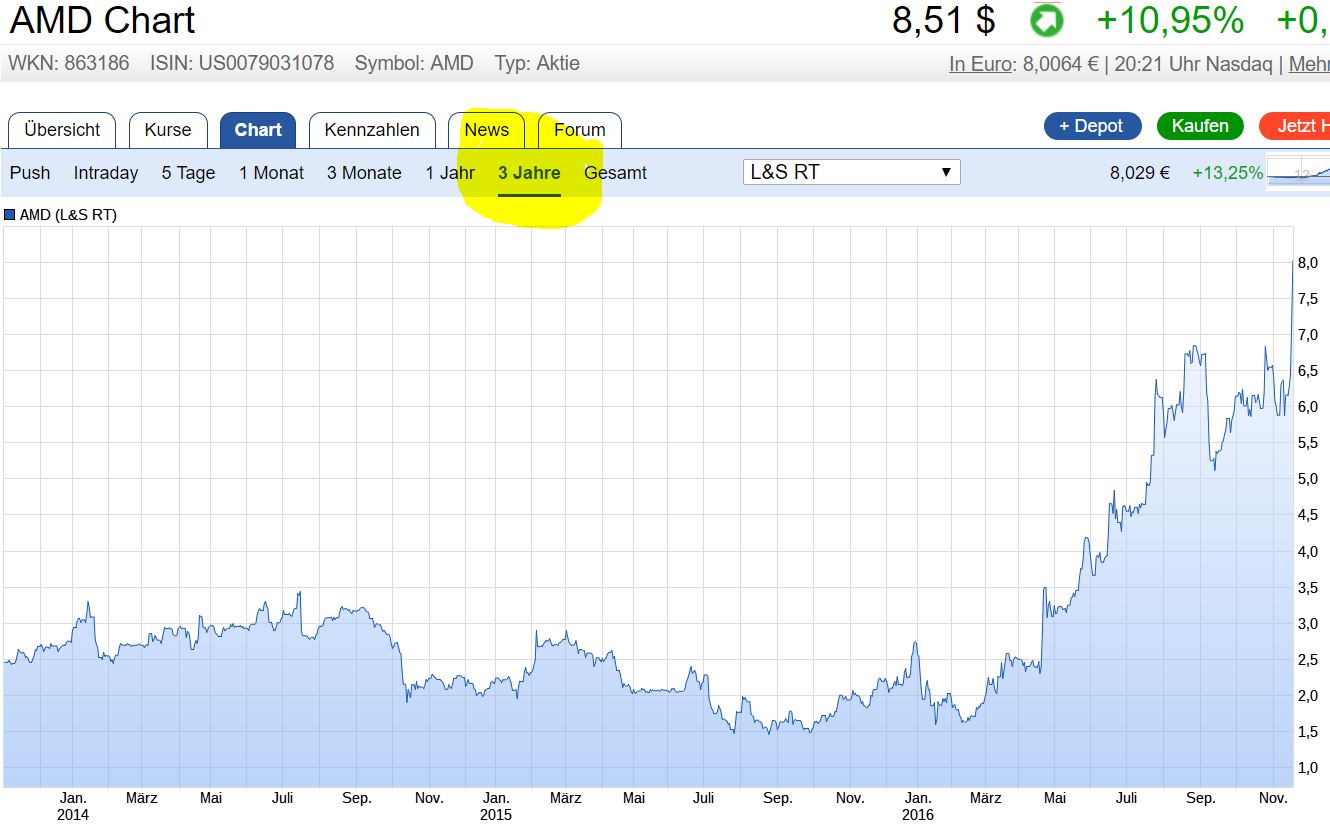Image resolution: width=1330 pixels, height=827 pixels.
Task: Click the Symbol: AMD text
Action: (x=414, y=63)
